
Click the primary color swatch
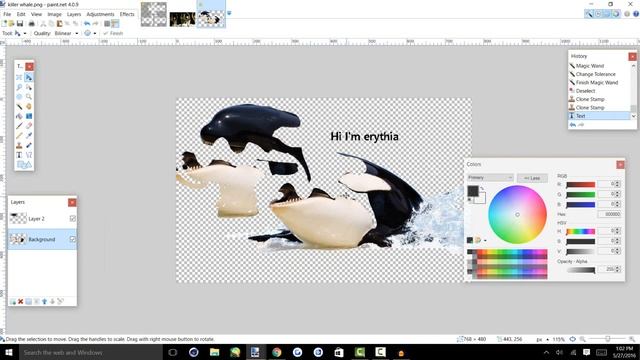(473, 191)
